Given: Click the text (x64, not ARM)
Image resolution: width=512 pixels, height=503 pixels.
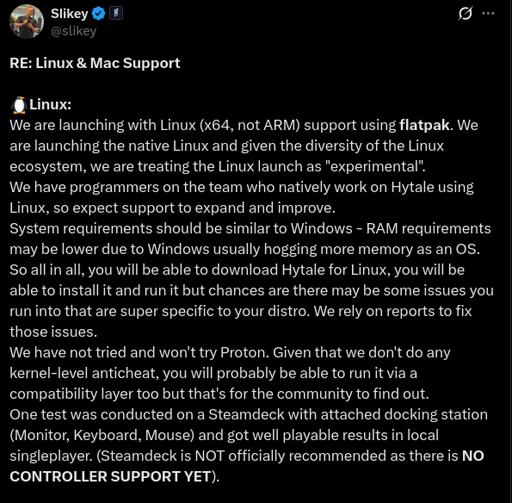Looking at the screenshot, I should click(x=250, y=125).
